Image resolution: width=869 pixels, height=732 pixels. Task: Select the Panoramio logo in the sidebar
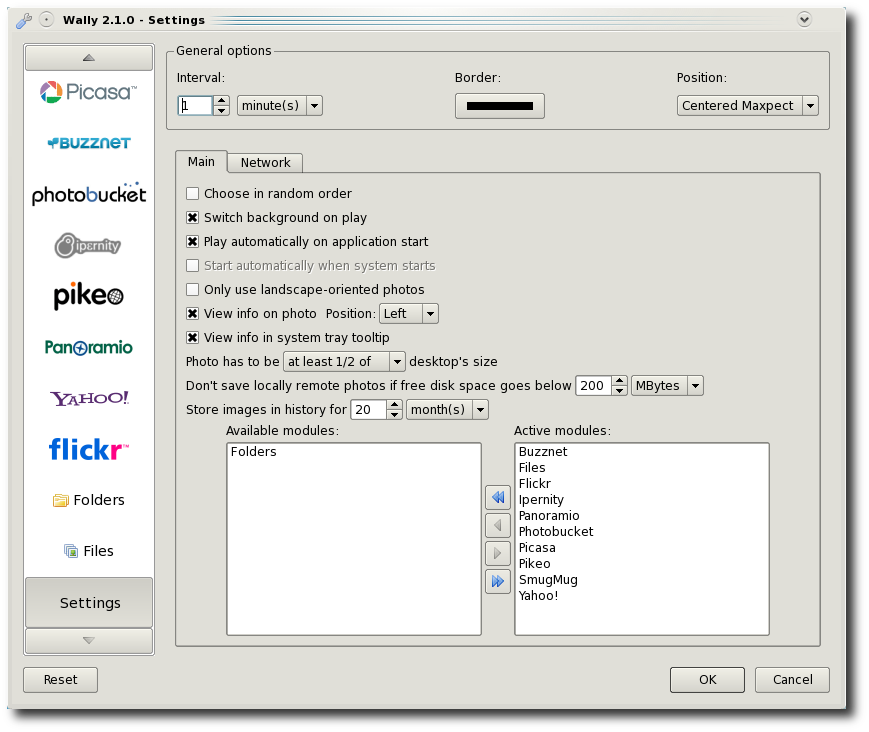[89, 347]
